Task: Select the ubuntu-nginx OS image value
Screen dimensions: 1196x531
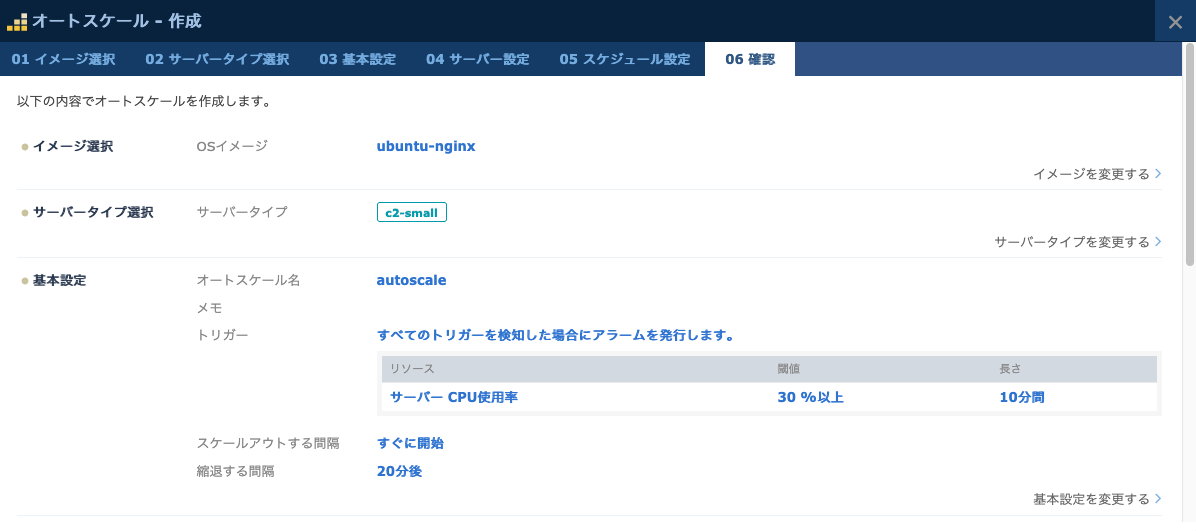Action: click(425, 146)
